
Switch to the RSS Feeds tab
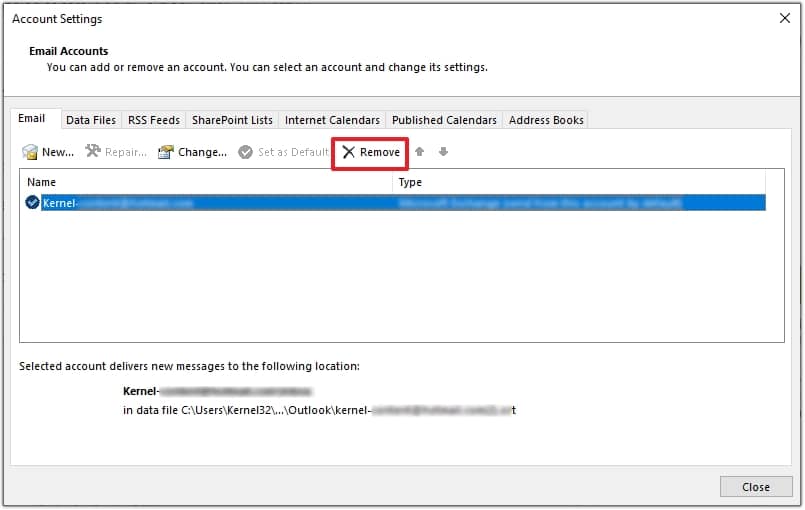tap(154, 120)
